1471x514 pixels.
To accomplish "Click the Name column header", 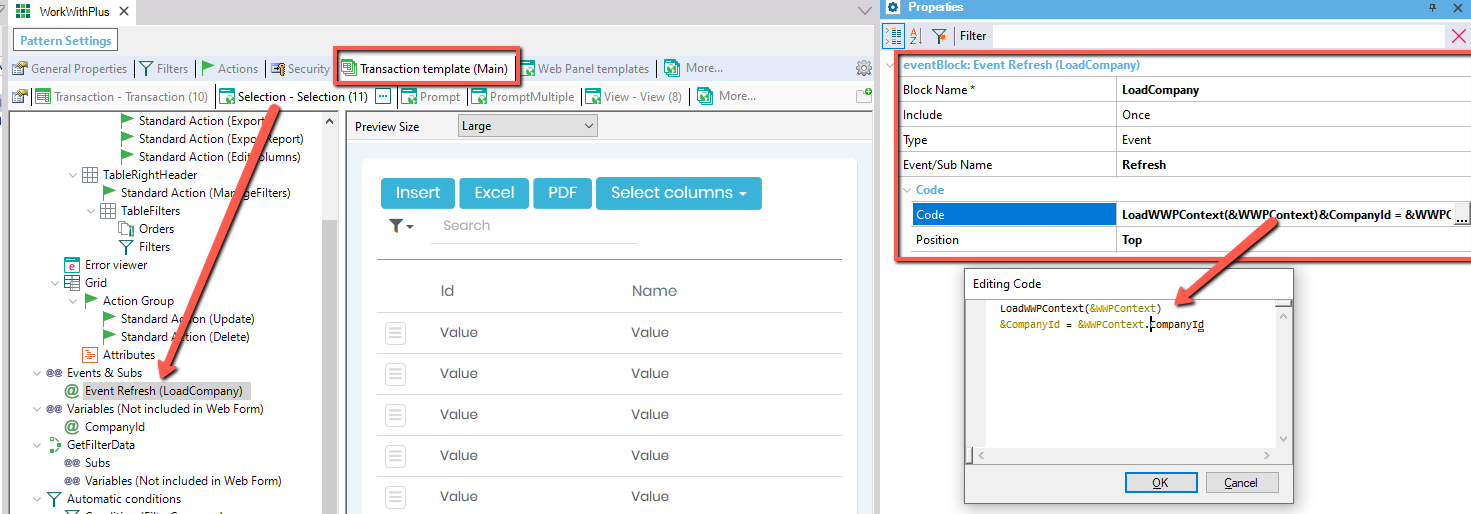I will tap(654, 291).
